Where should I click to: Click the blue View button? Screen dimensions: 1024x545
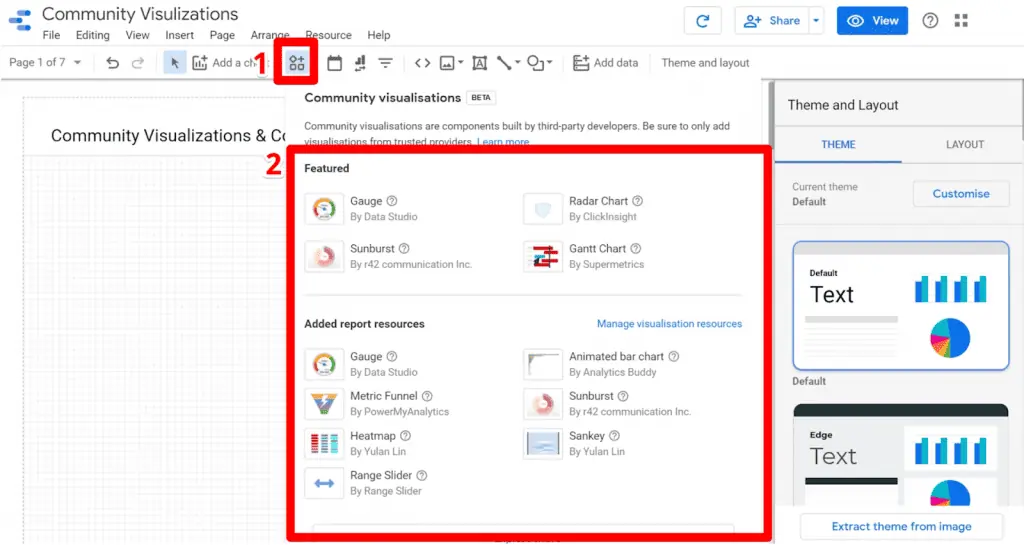(x=872, y=21)
